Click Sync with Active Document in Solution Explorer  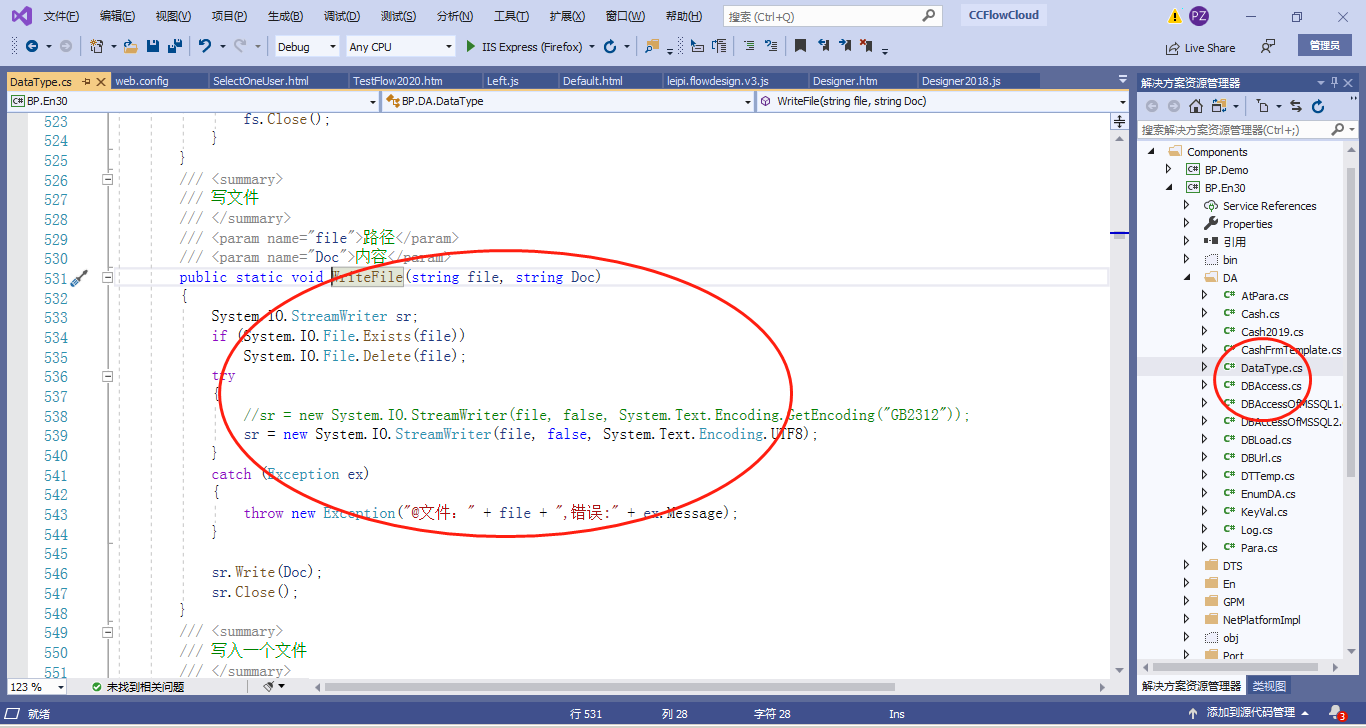point(1296,107)
